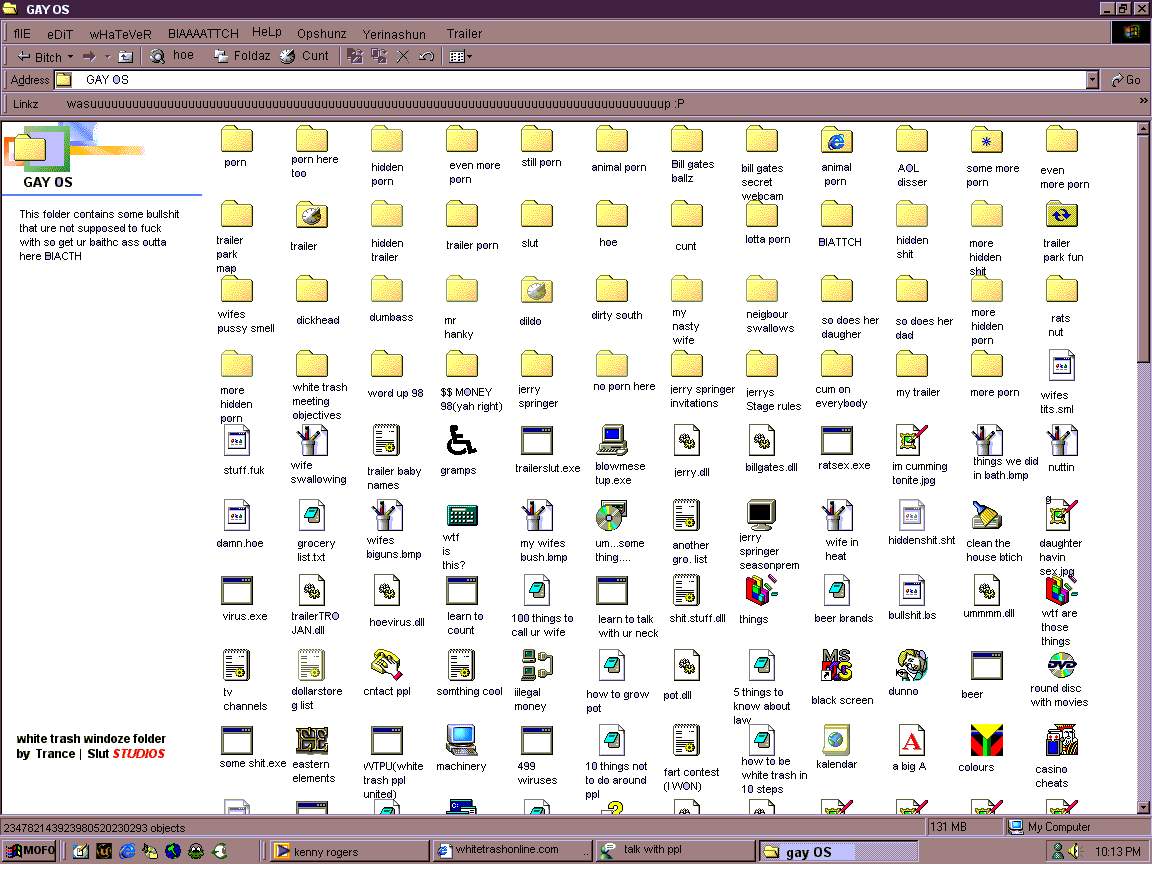
Task: Open the 'gramps' wheelchair icon
Action: pos(461,440)
